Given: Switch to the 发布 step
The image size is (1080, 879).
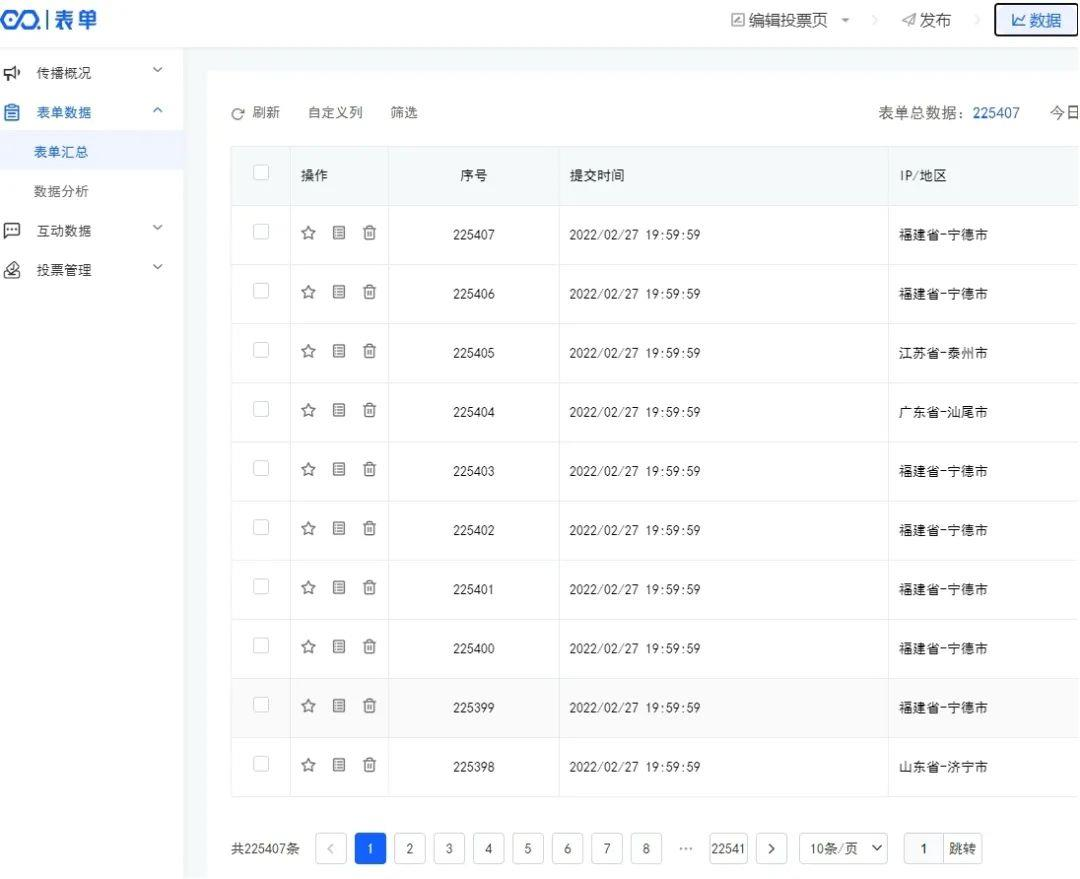Looking at the screenshot, I should [x=926, y=20].
